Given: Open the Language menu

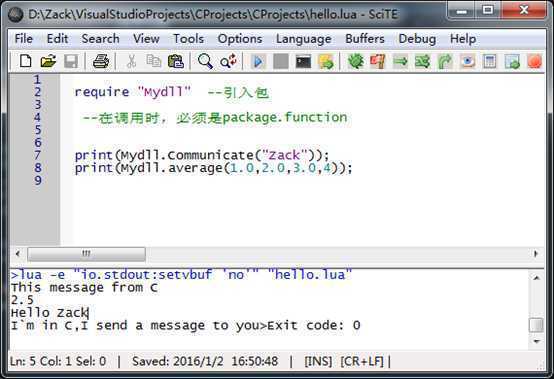Looking at the screenshot, I should coord(303,39).
